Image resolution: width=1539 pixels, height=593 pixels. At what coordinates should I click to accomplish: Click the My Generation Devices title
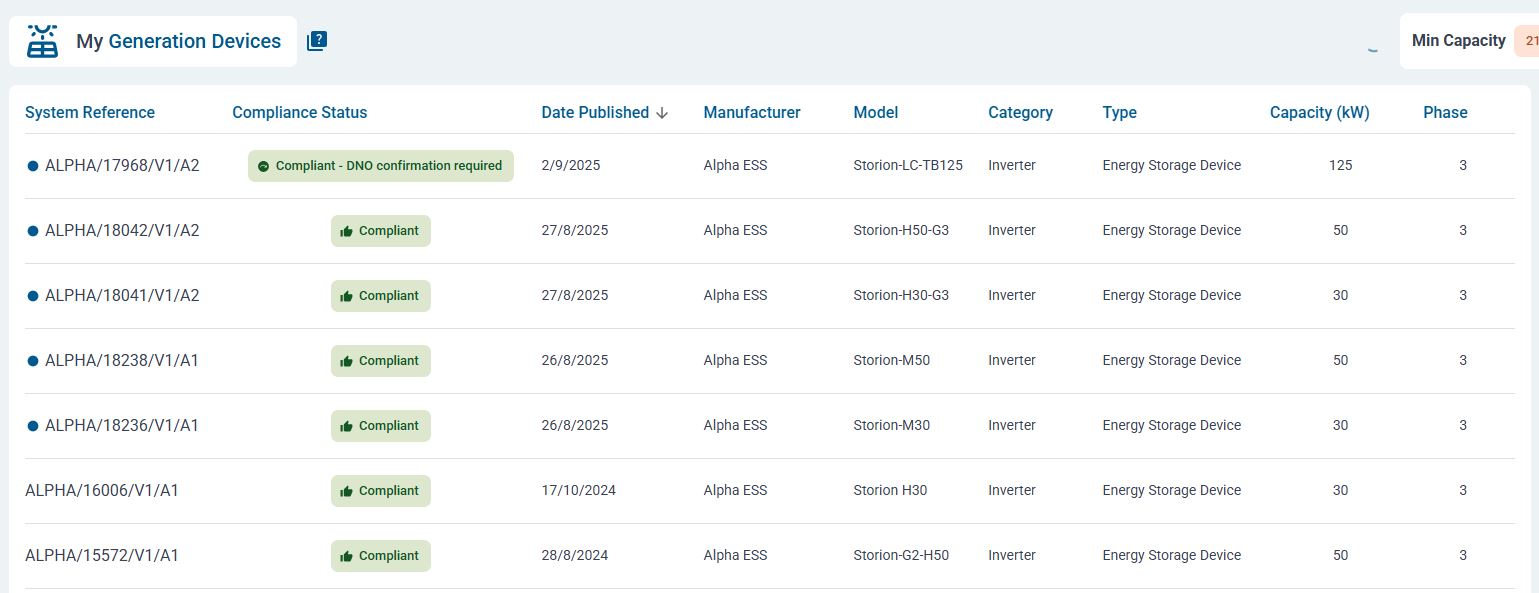[x=179, y=41]
